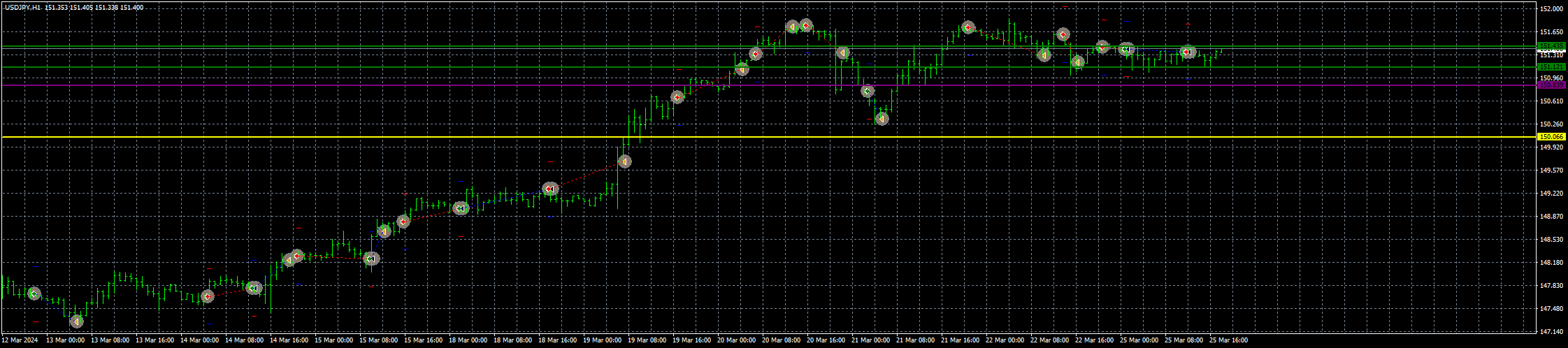Click the 14 Mar 08:00 time label

245,340
